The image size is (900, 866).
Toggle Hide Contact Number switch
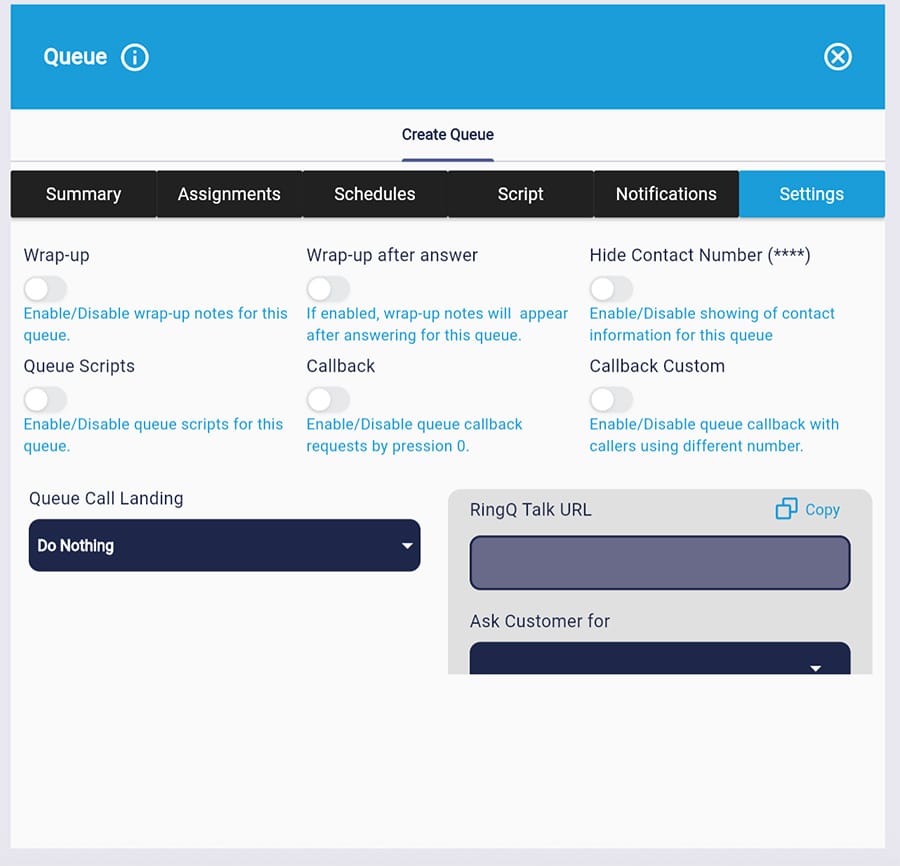pos(611,289)
